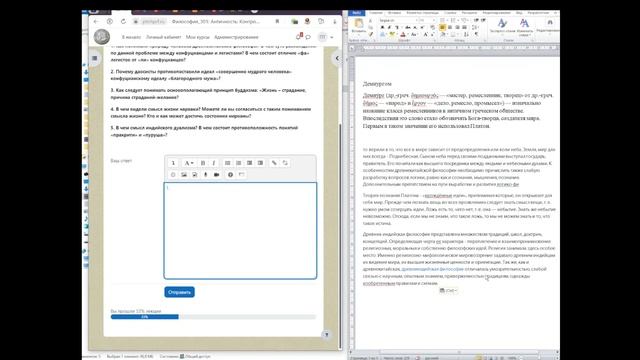Insert unordered list in the answer editor

[227, 163]
